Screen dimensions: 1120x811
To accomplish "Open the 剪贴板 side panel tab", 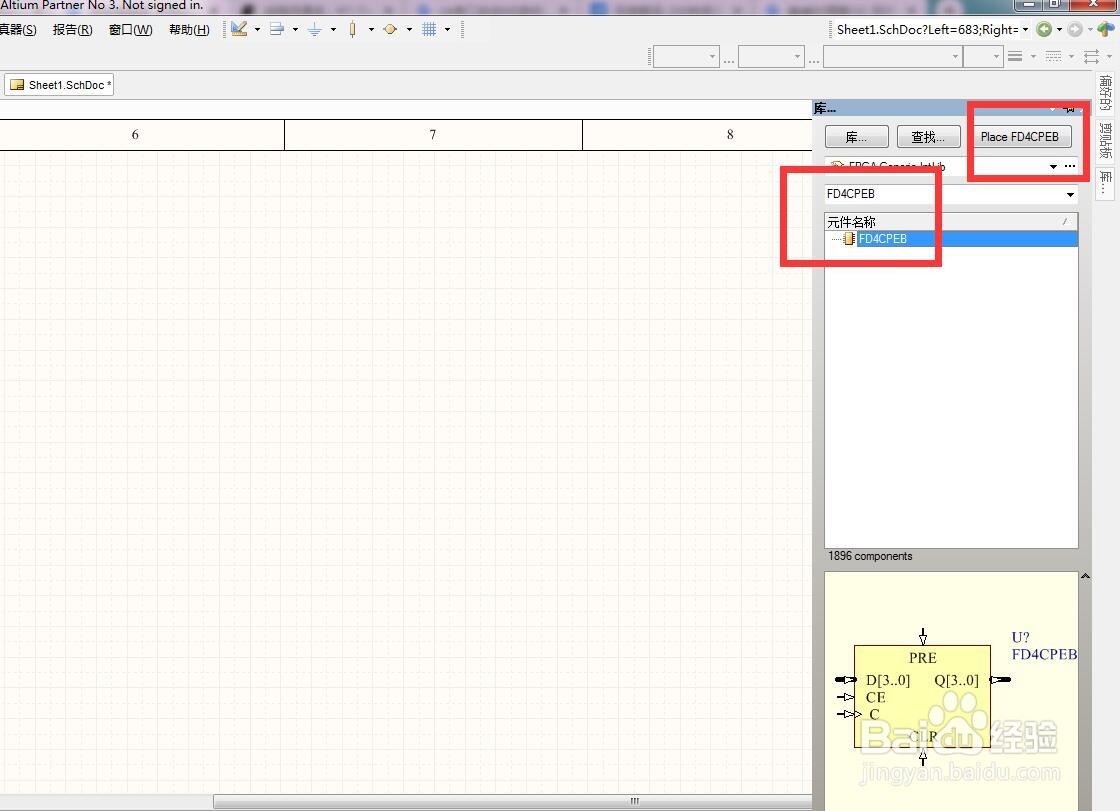I will pyautogui.click(x=1106, y=141).
